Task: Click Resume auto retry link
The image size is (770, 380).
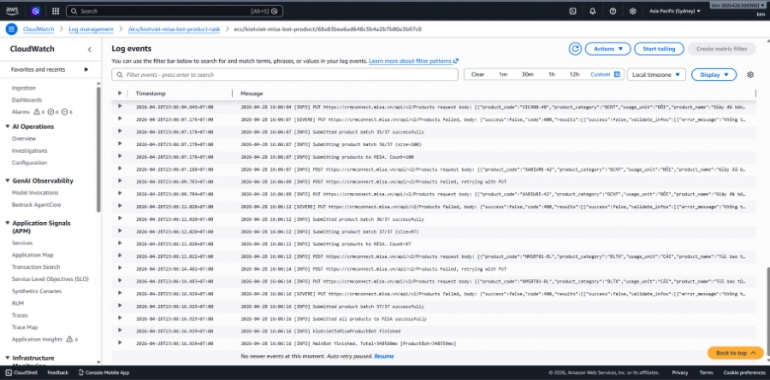Action: pyautogui.click(x=384, y=356)
